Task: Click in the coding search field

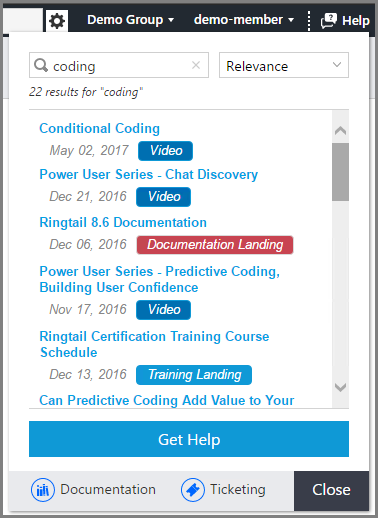Action: 119,65
